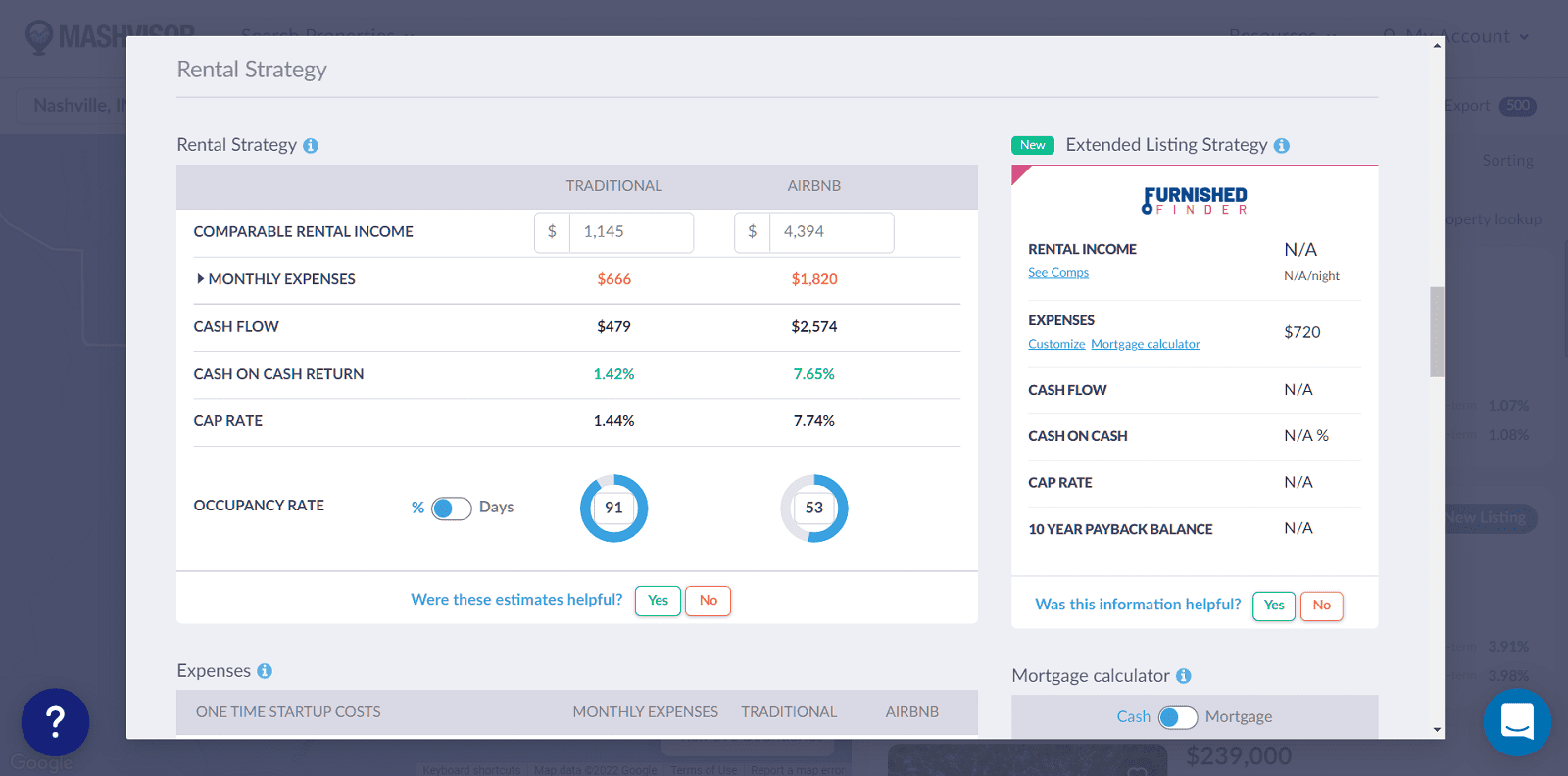The height and width of the screenshot is (776, 1568).
Task: Click the Extended Listing Strategy info icon
Action: coord(1282,146)
